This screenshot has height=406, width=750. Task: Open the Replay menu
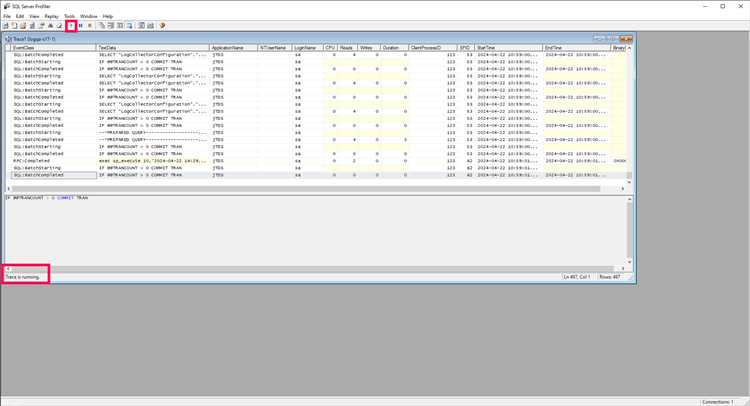tap(51, 16)
